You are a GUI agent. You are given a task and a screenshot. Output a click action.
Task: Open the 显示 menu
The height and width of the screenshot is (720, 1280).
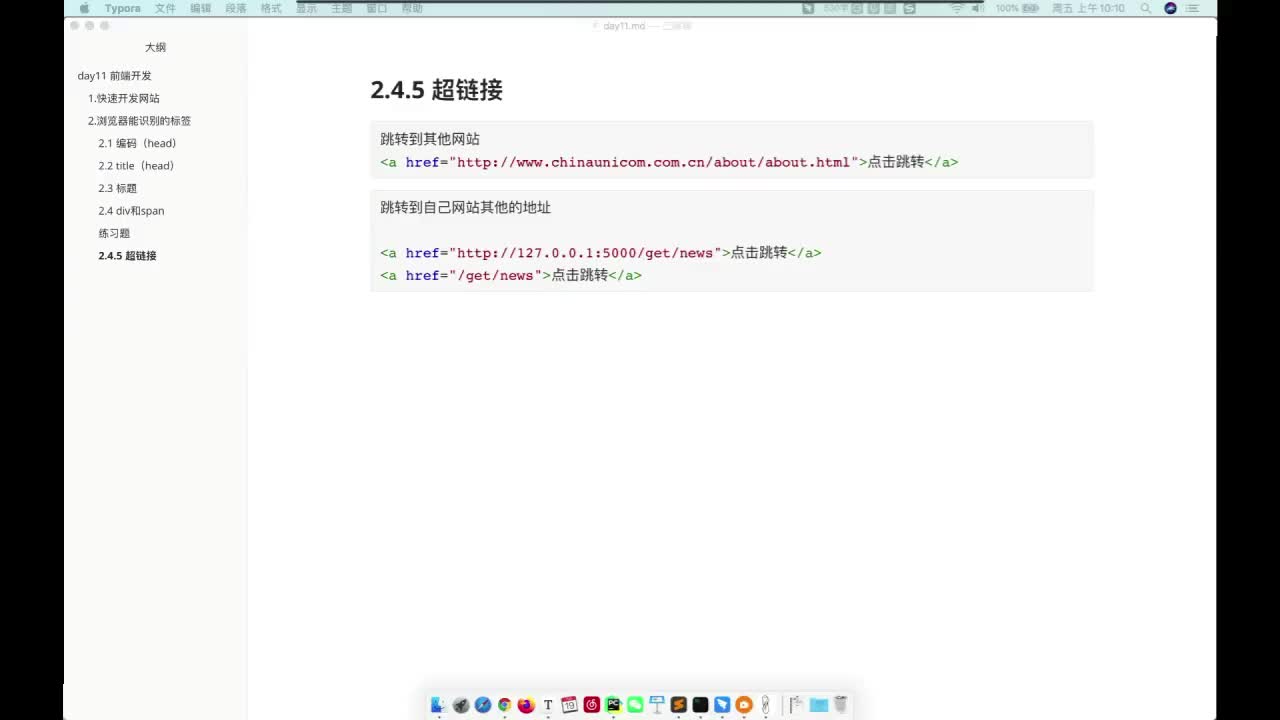pos(306,8)
